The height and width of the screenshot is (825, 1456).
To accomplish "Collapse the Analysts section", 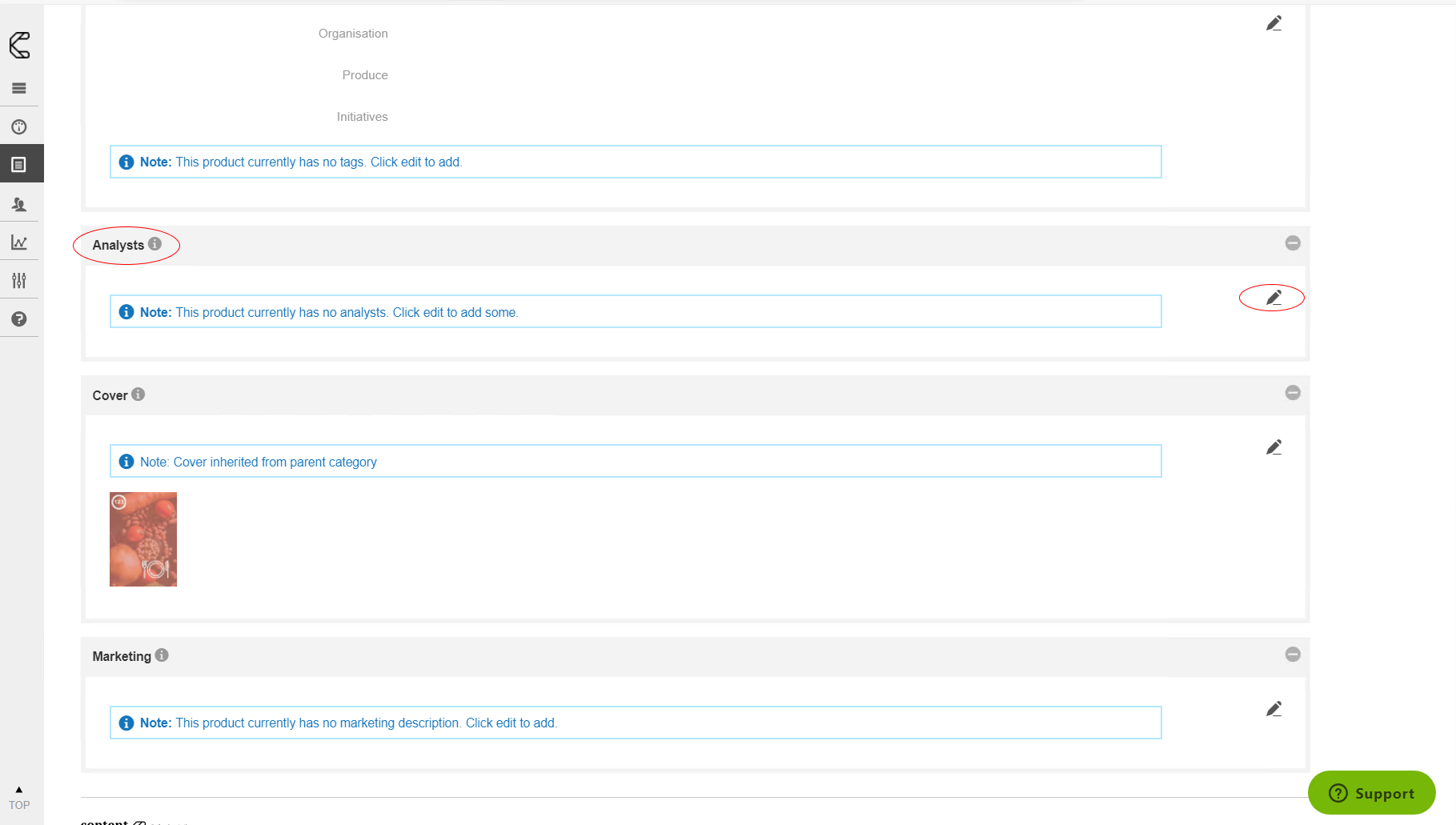I will 1293,243.
